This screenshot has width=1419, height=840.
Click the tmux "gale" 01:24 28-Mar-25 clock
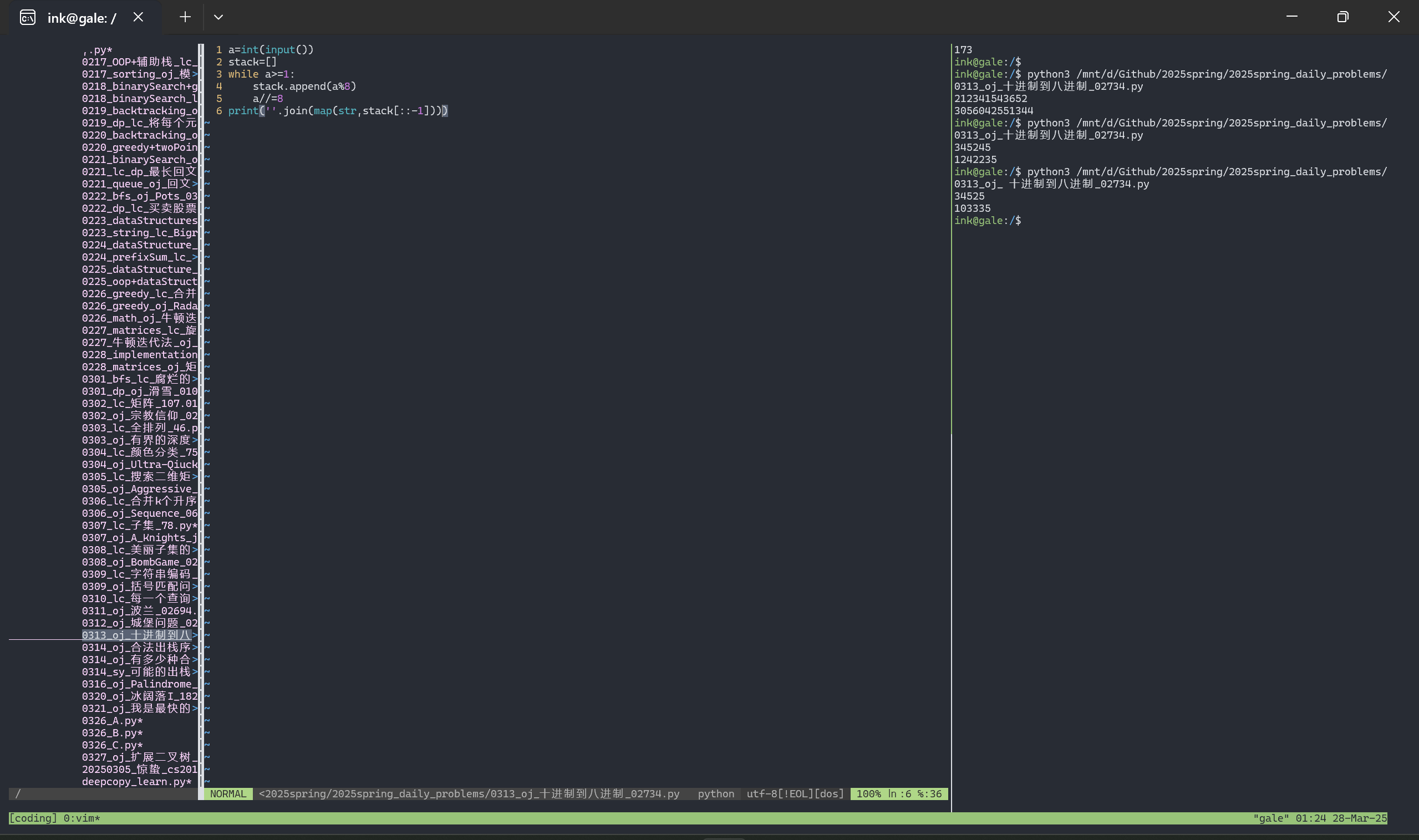click(x=1320, y=818)
